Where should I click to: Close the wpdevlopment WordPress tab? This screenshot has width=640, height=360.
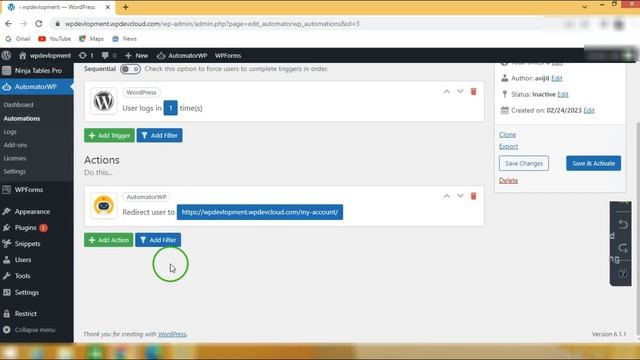click(x=108, y=7)
